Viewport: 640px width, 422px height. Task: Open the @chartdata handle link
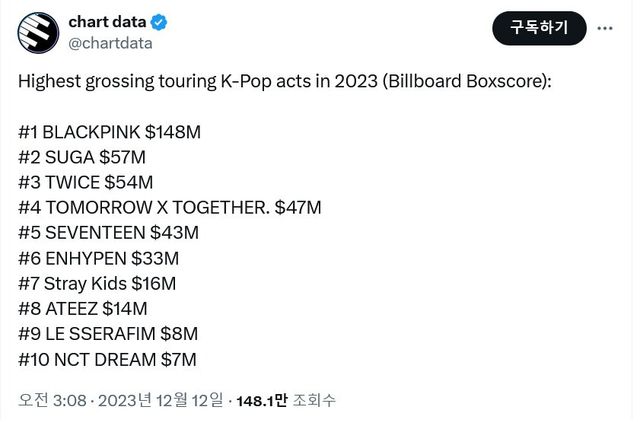click(109, 43)
